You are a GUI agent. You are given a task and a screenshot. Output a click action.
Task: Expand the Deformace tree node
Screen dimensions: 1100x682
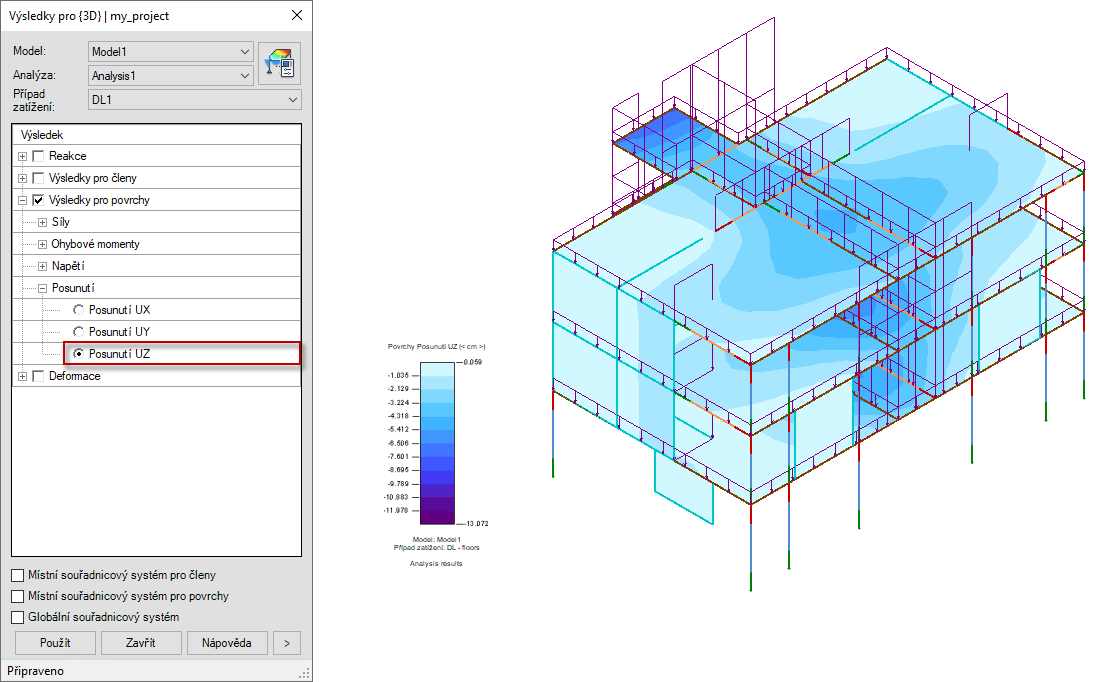tap(22, 377)
